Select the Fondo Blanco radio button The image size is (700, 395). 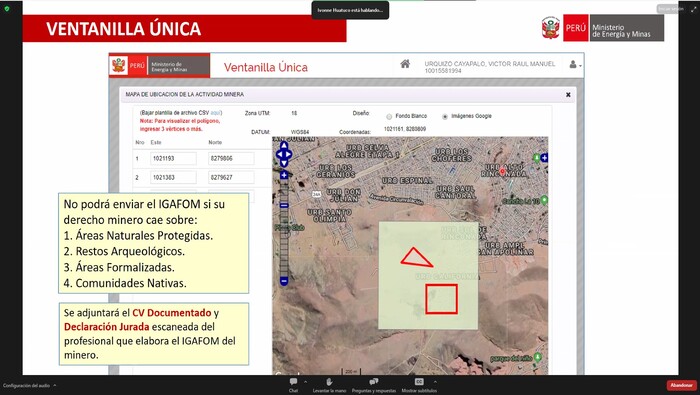[389, 116]
